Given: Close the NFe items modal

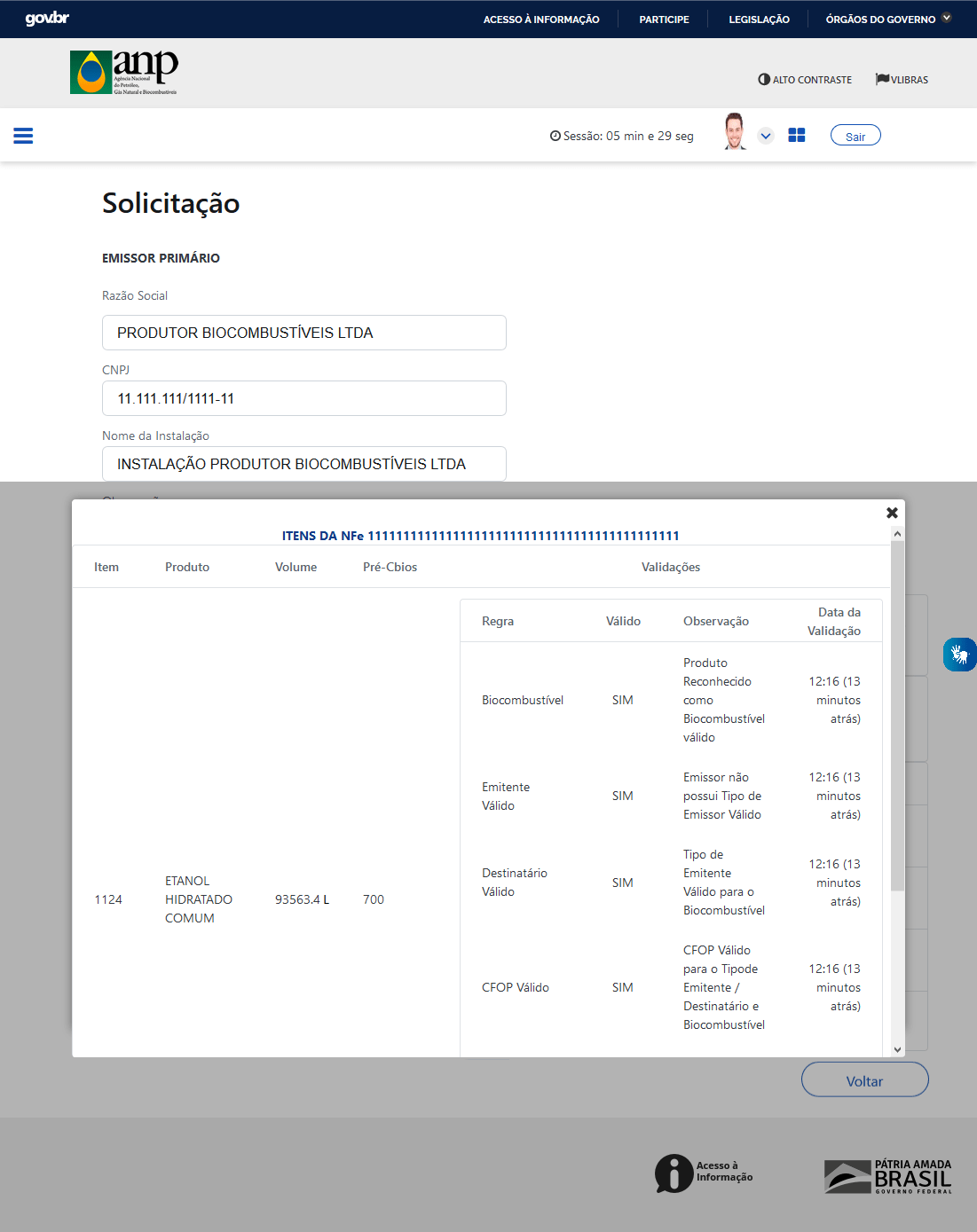Looking at the screenshot, I should pyautogui.click(x=892, y=513).
